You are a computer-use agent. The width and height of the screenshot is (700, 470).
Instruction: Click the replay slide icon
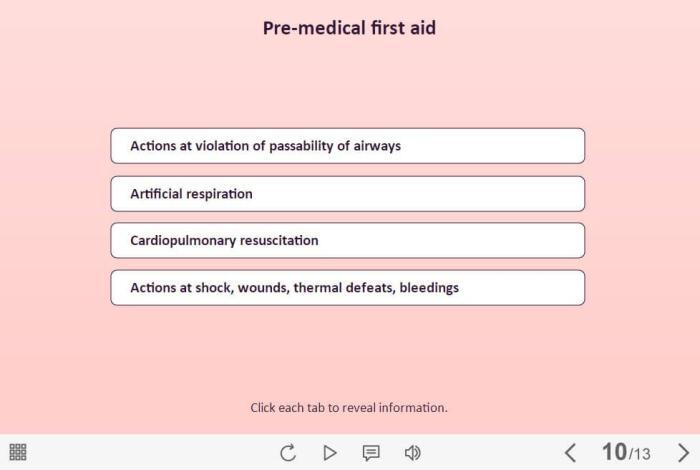(x=288, y=453)
